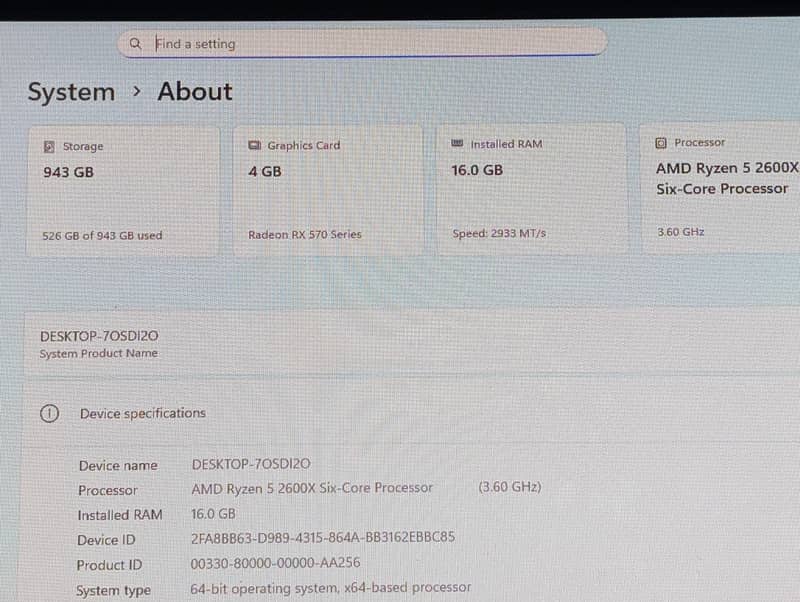Viewport: 800px width, 602px height.
Task: Click the Device specifications info icon
Action: click(50, 414)
